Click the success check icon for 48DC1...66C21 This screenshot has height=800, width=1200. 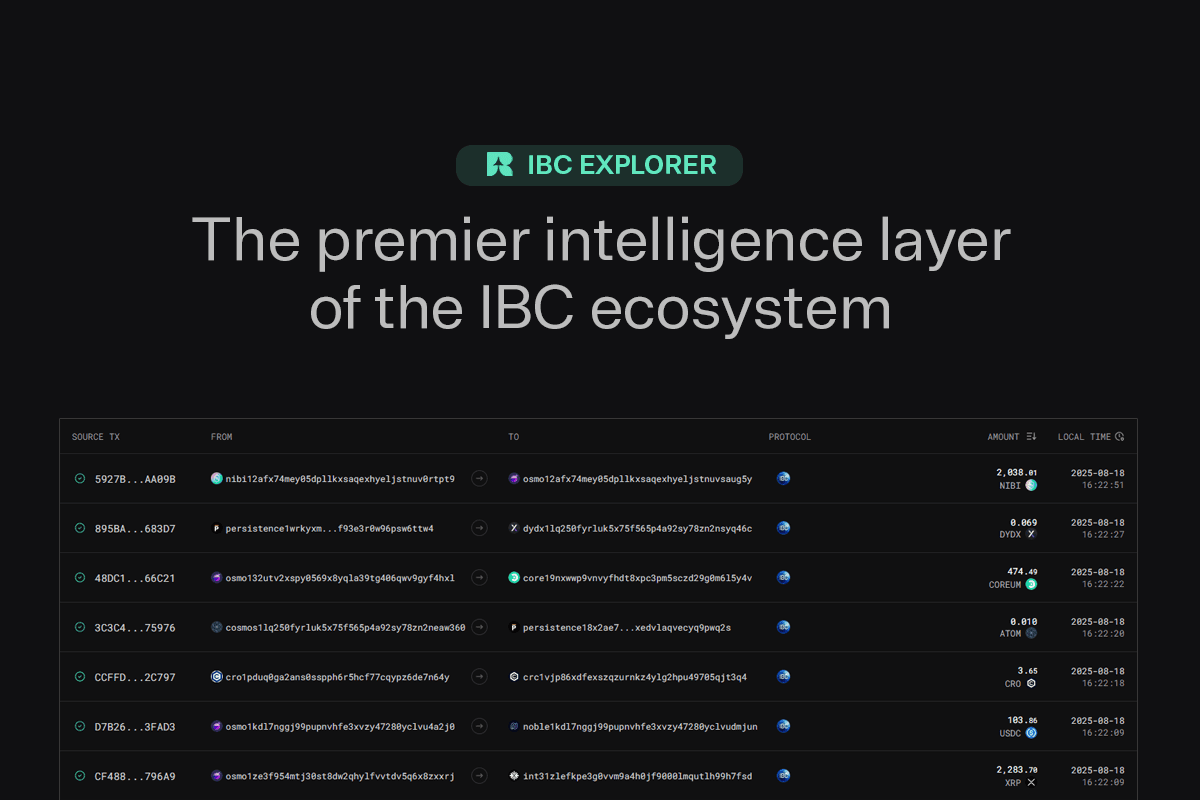(x=80, y=578)
